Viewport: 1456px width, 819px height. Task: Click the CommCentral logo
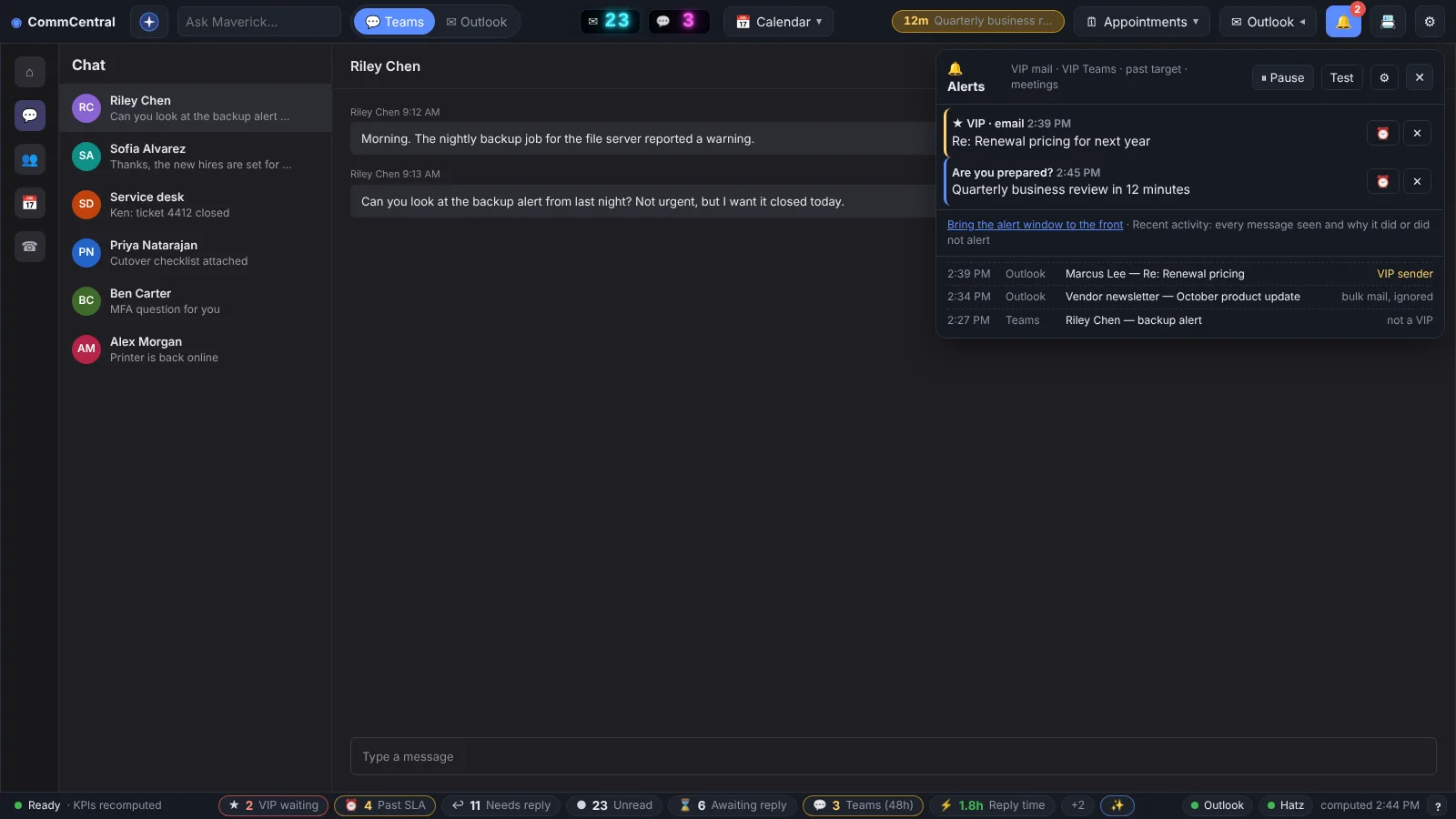pyautogui.click(x=63, y=22)
